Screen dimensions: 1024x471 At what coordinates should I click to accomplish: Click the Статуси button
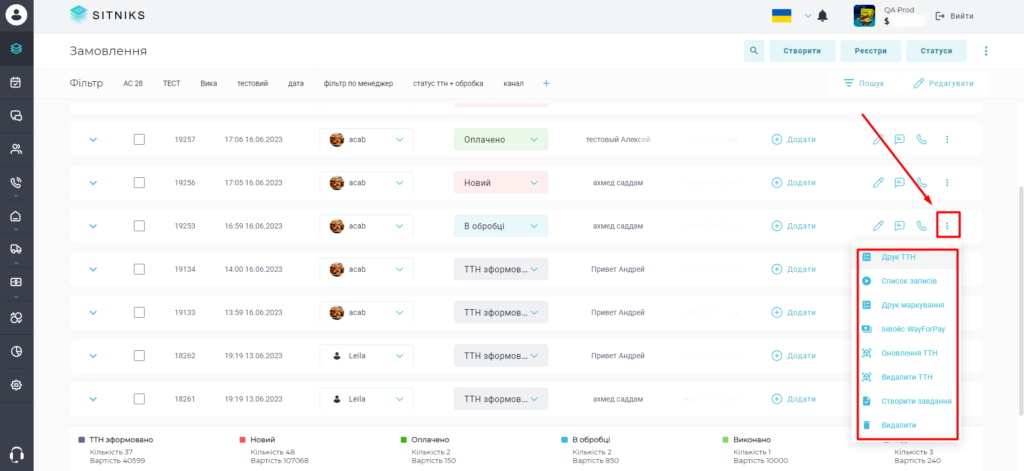936,51
